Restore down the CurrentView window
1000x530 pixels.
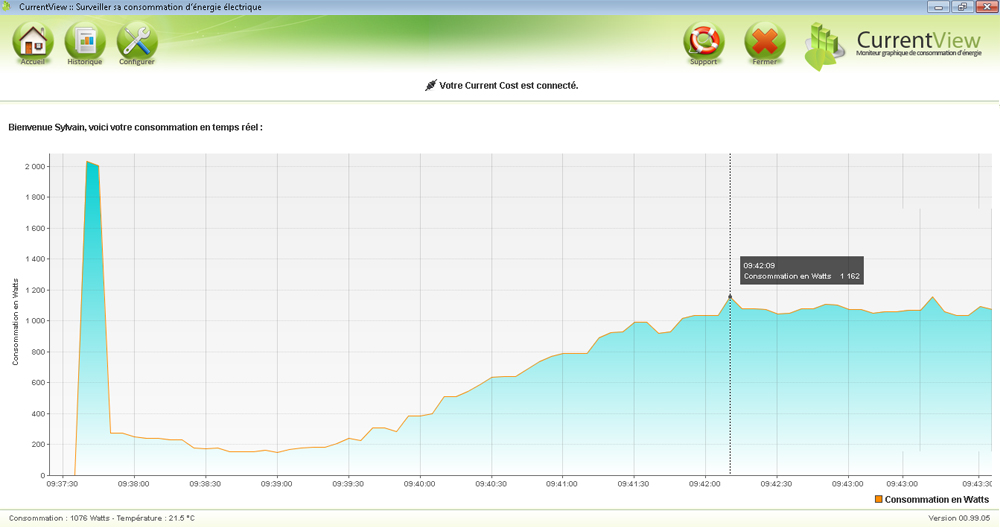point(961,7)
